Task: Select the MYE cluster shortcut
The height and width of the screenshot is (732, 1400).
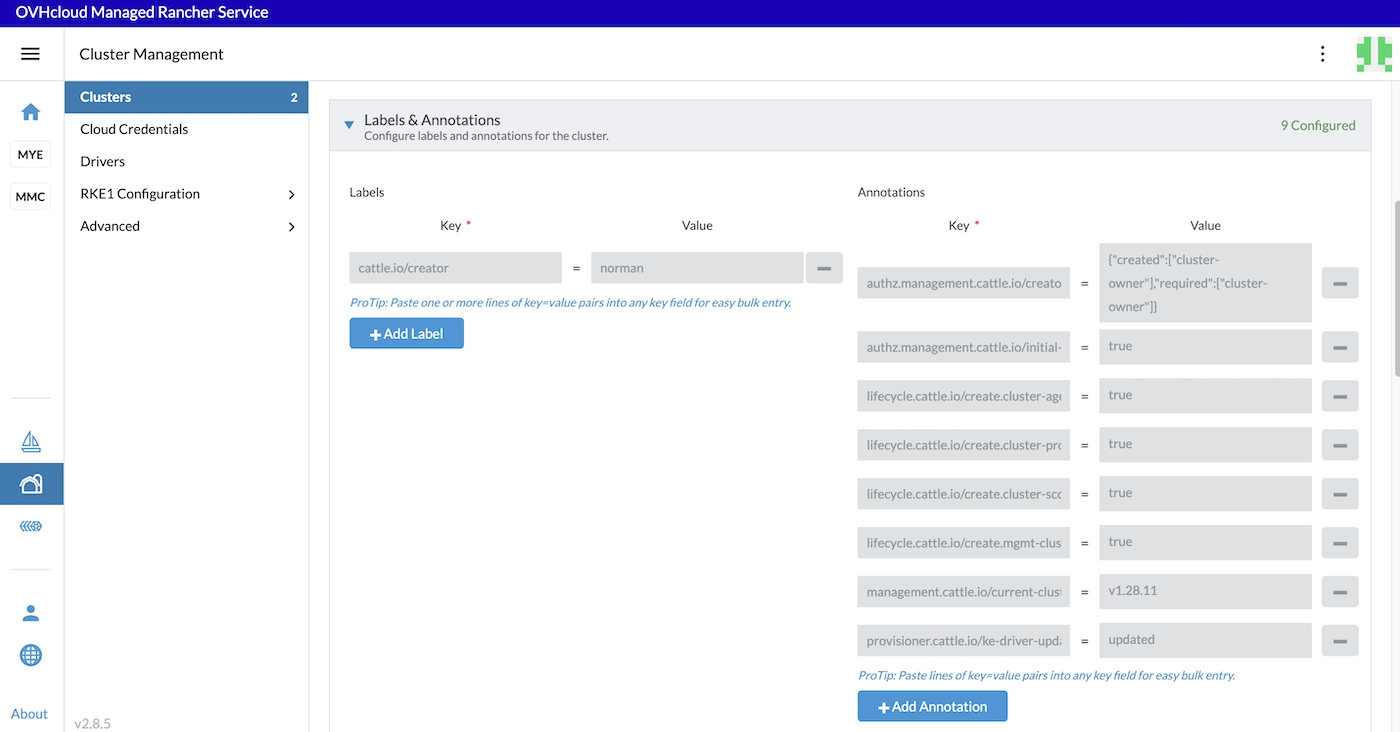Action: pyautogui.click(x=30, y=154)
